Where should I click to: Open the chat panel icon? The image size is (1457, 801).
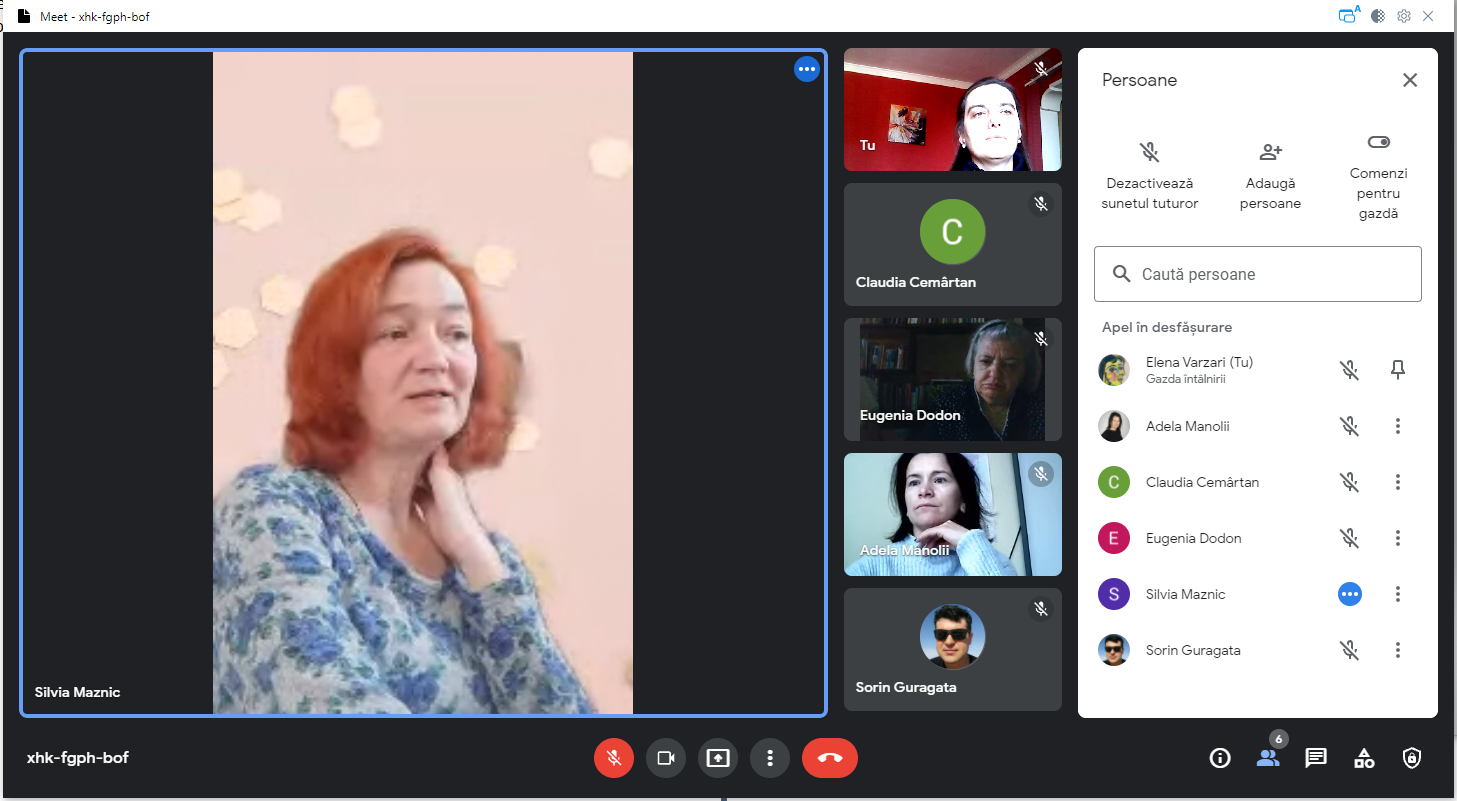1316,758
